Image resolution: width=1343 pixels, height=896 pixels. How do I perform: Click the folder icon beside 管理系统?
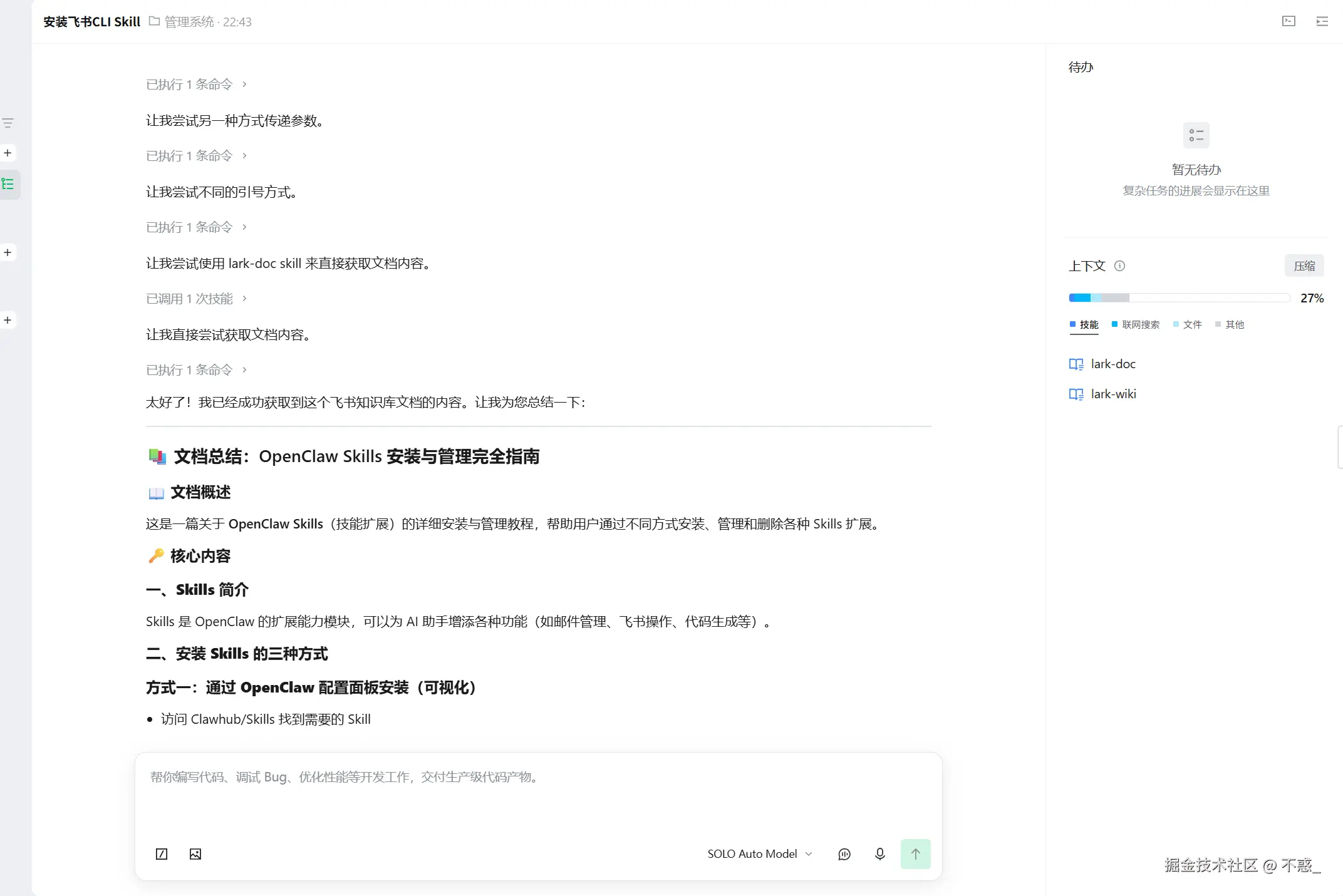(x=154, y=21)
